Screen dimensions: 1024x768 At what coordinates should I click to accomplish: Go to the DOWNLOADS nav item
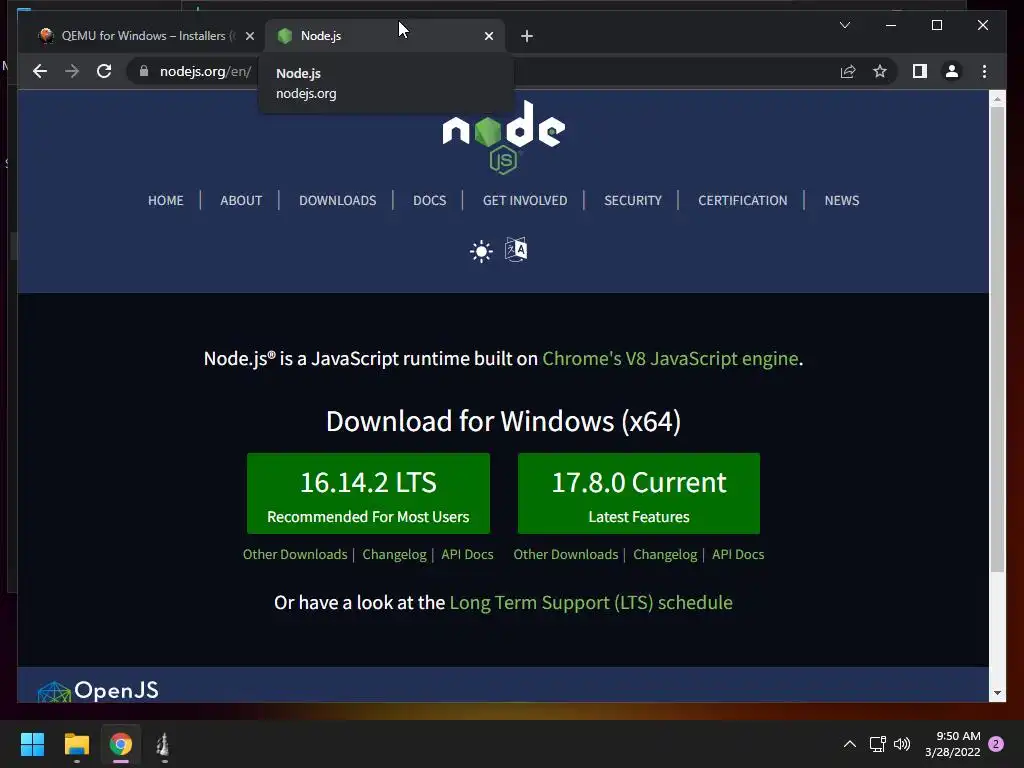click(x=338, y=200)
